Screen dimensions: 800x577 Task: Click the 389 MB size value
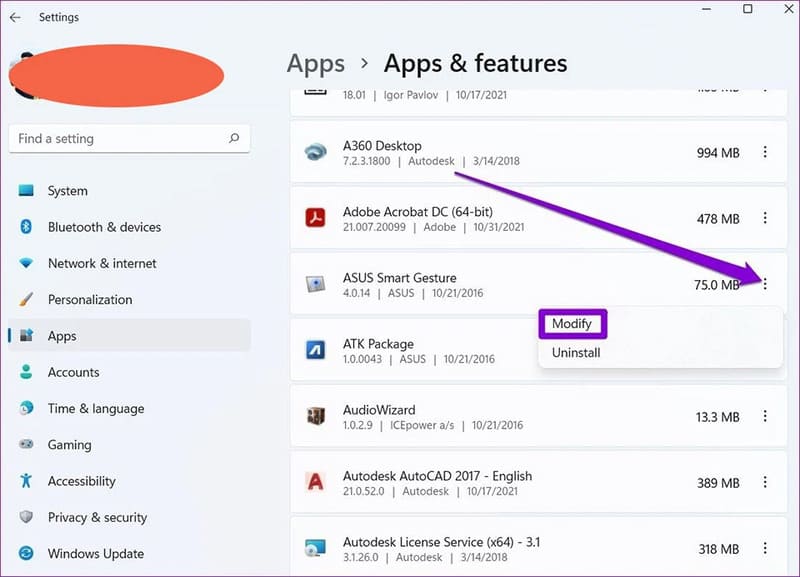pos(718,483)
